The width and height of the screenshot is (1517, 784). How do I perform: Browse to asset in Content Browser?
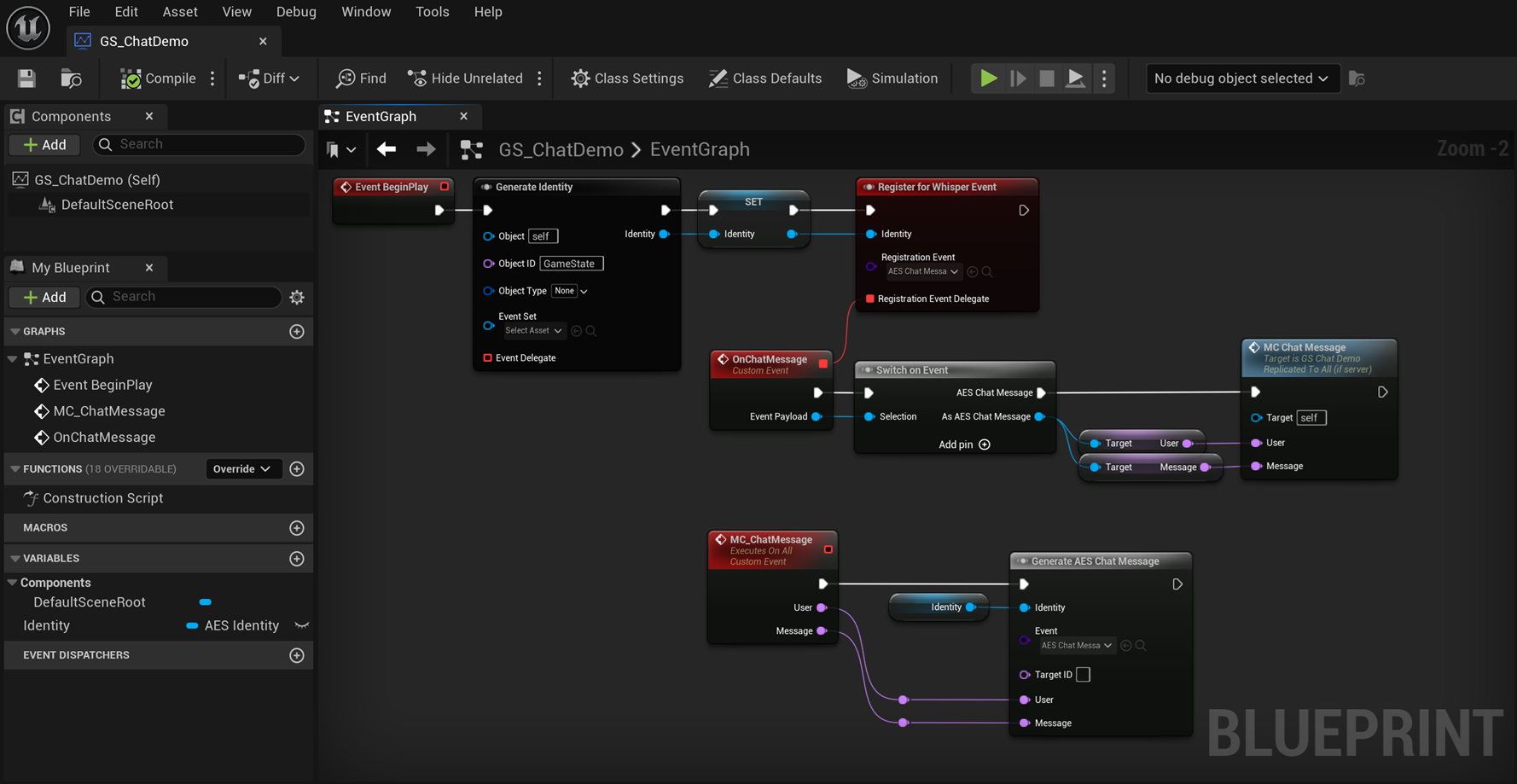pos(71,78)
